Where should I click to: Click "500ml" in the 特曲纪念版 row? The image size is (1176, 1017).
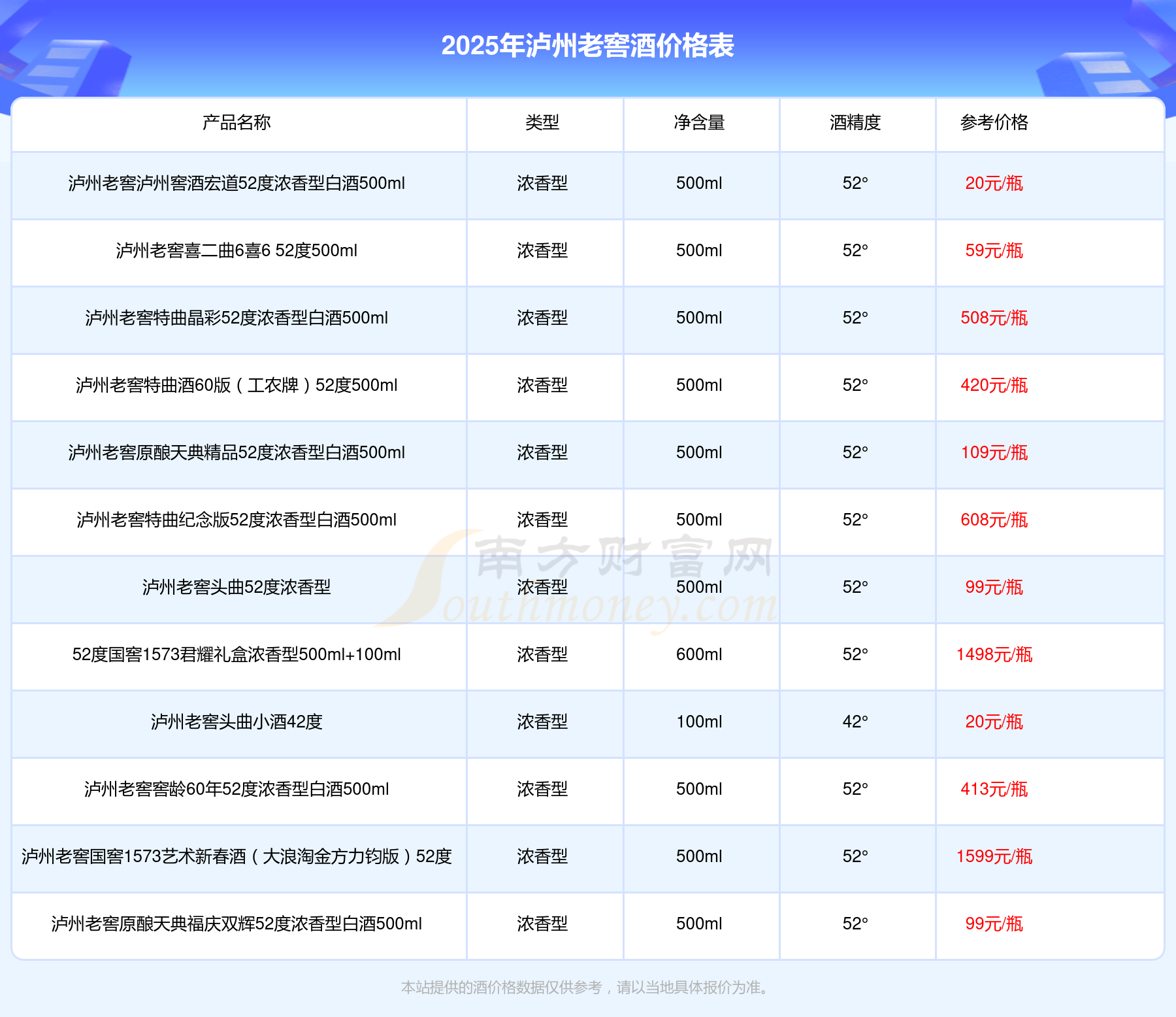point(699,520)
